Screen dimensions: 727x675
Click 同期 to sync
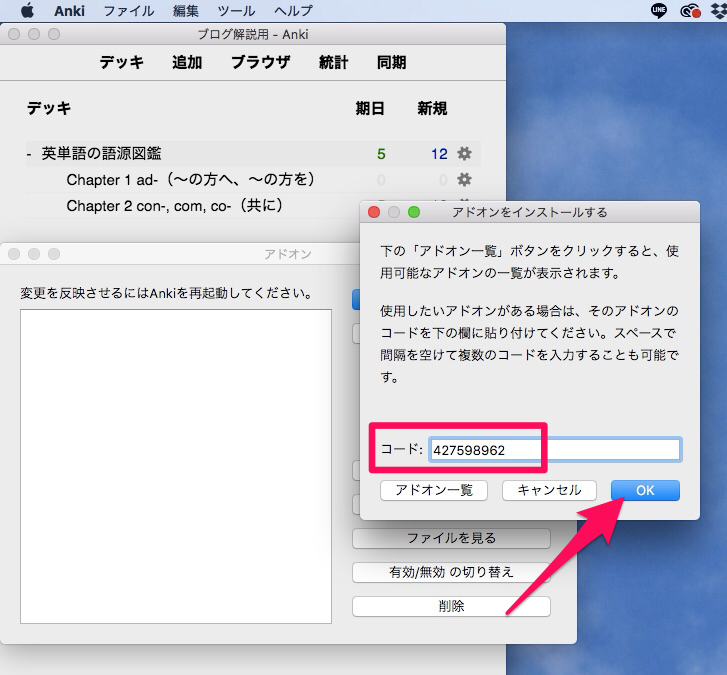click(x=392, y=62)
